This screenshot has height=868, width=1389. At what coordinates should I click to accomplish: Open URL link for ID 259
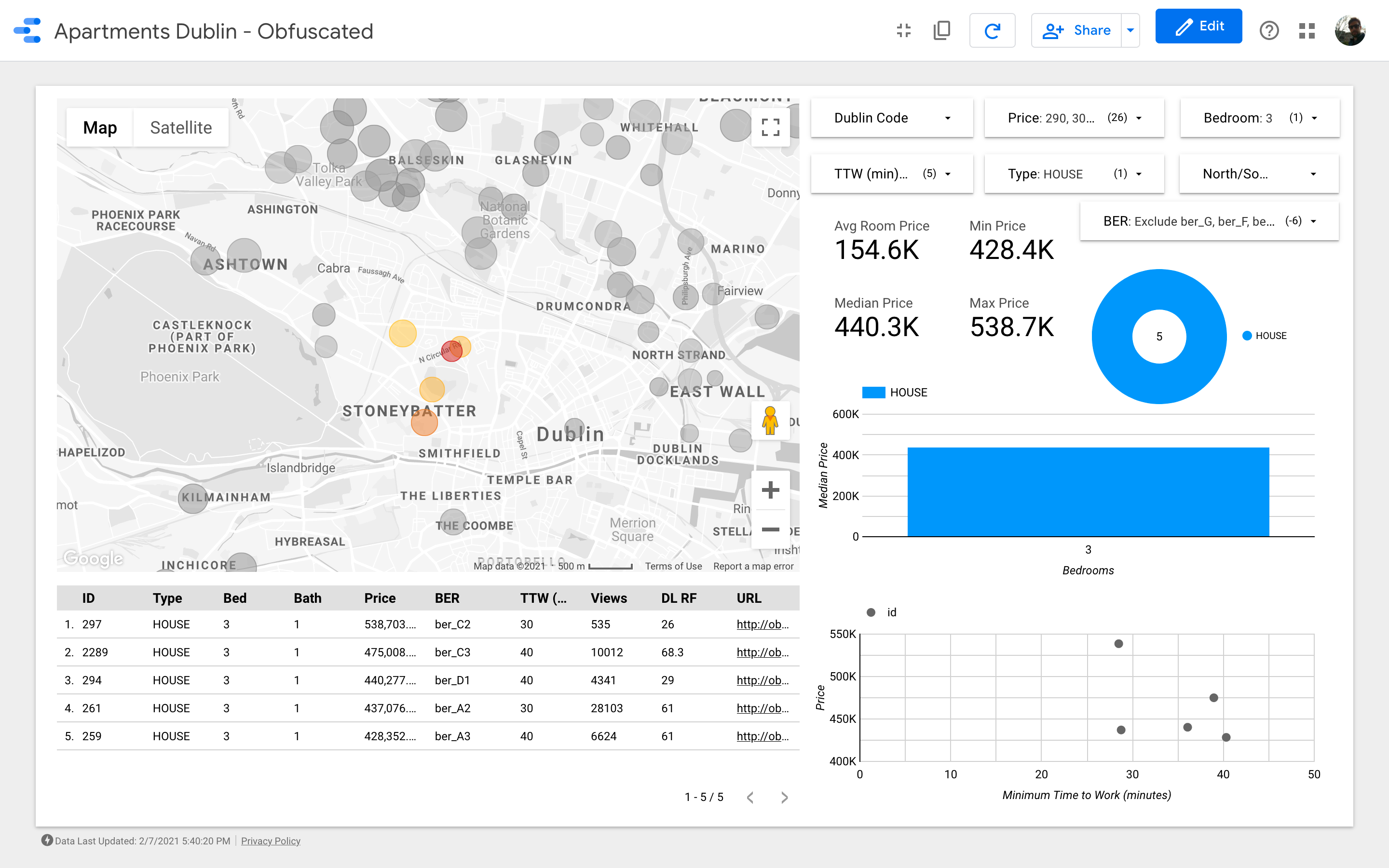(763, 736)
